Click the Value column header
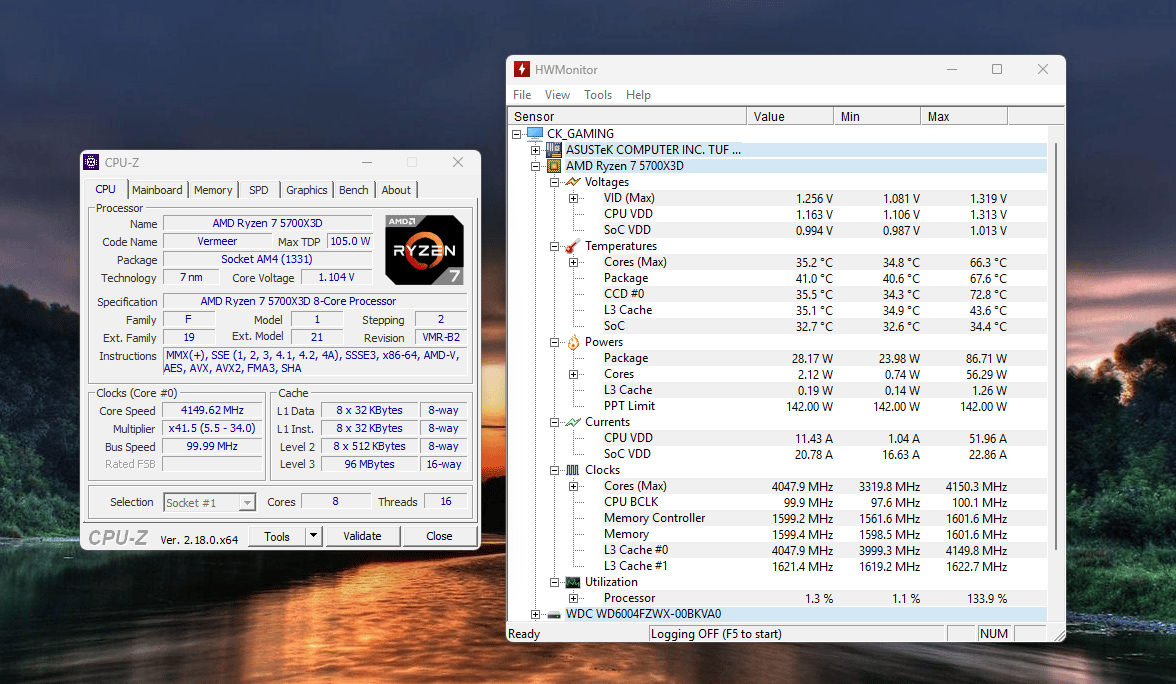The height and width of the screenshot is (684, 1176). pyautogui.click(x=790, y=116)
